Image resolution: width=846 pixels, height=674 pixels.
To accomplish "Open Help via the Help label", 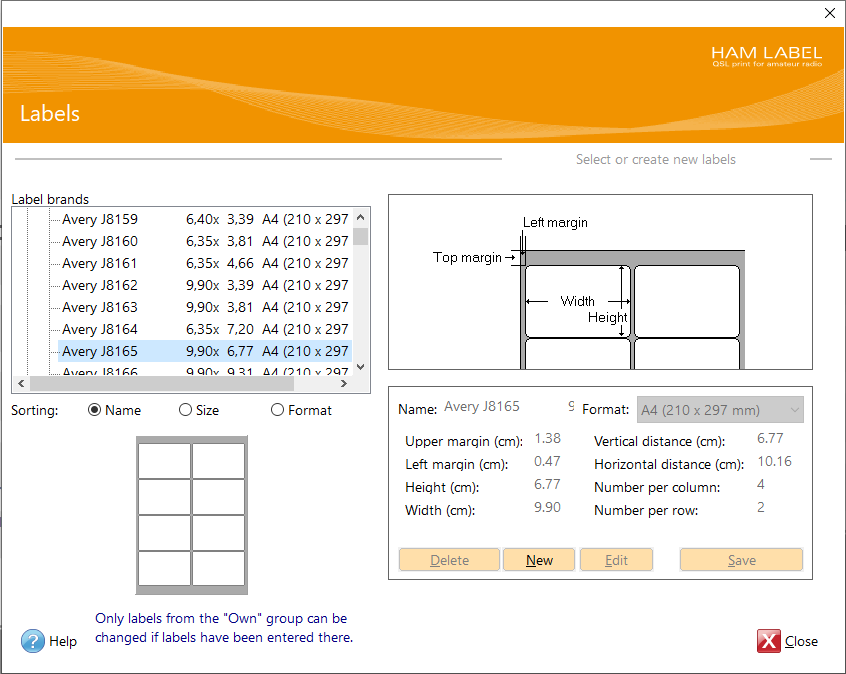I will [63, 641].
